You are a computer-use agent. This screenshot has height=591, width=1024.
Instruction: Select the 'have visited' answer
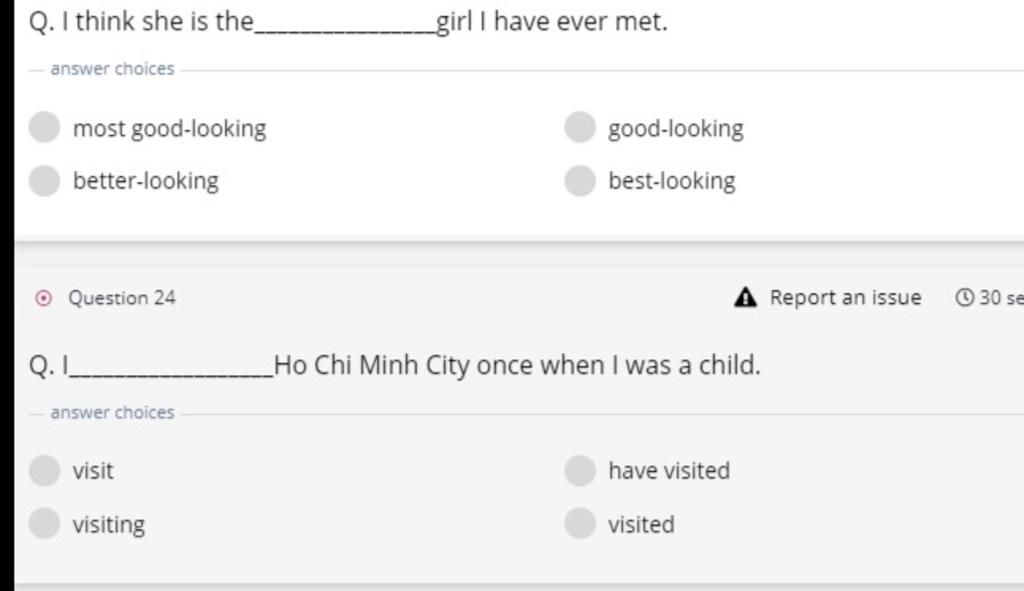coord(580,470)
